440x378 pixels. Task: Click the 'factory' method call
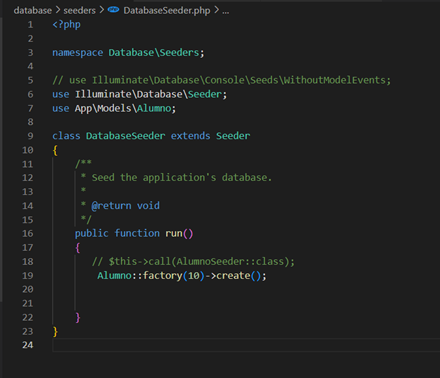162,276
